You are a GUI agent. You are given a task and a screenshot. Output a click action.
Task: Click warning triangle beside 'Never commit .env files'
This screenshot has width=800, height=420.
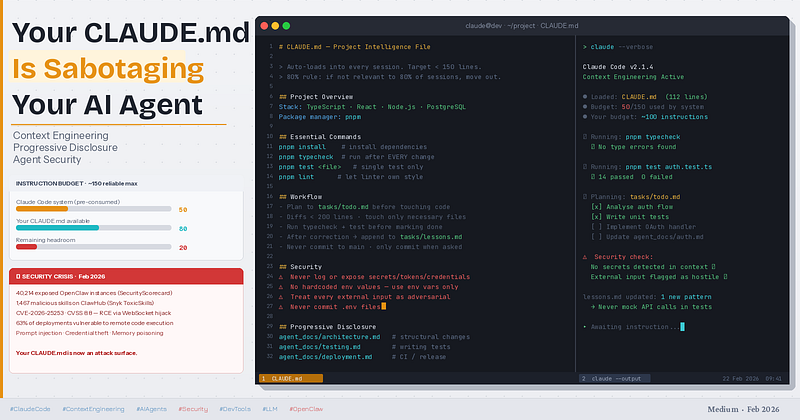point(281,307)
